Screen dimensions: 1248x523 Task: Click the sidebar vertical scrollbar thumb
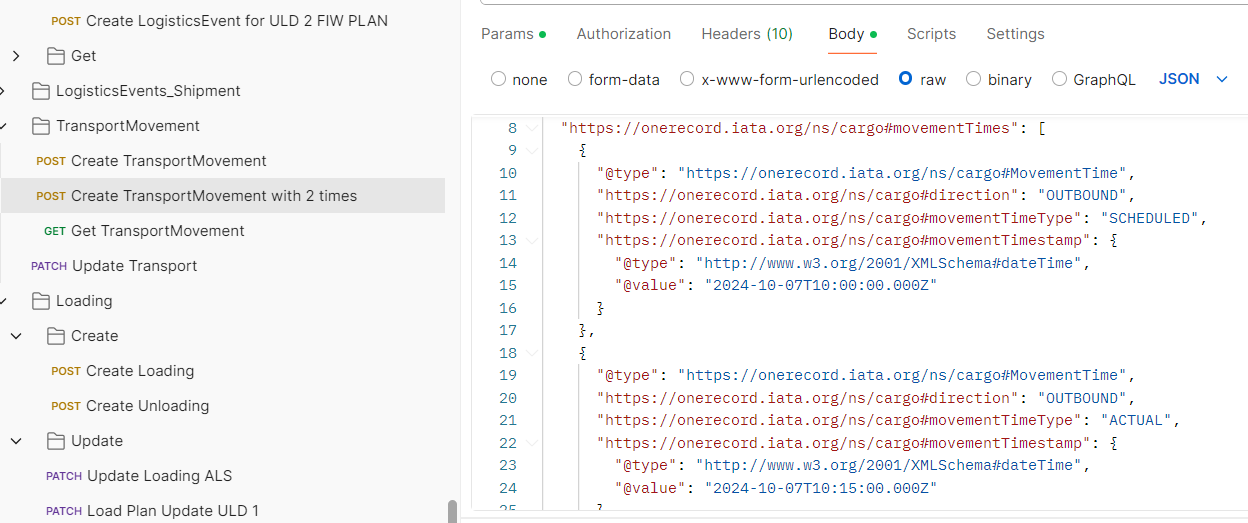click(x=453, y=511)
